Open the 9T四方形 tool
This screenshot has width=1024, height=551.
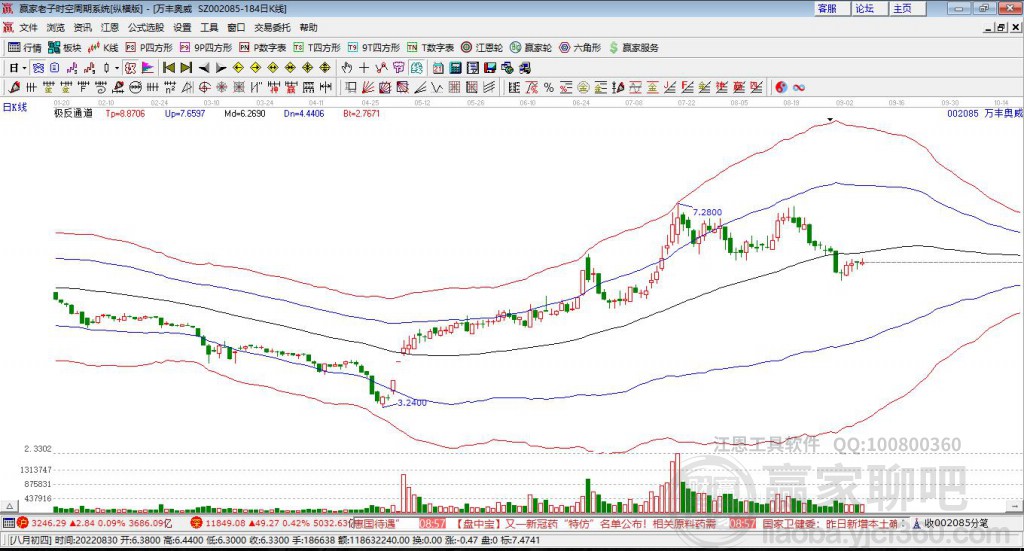374,48
